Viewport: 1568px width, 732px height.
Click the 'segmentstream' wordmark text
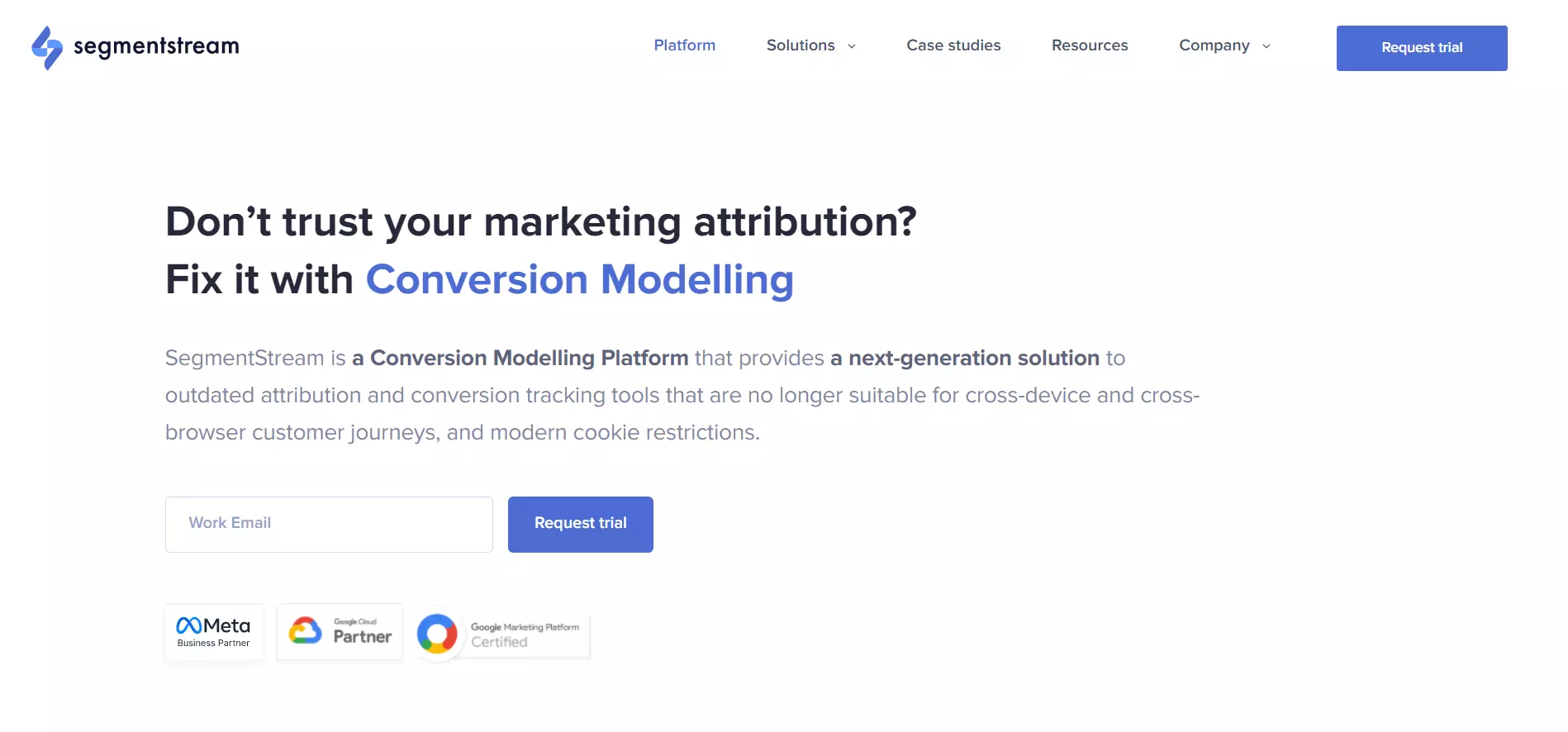pyautogui.click(x=157, y=47)
